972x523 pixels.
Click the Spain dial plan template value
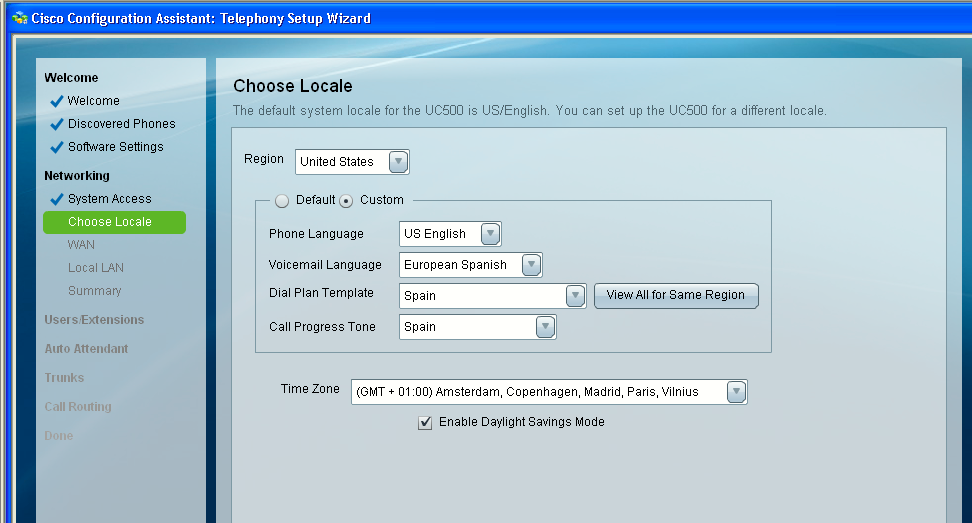coord(420,296)
